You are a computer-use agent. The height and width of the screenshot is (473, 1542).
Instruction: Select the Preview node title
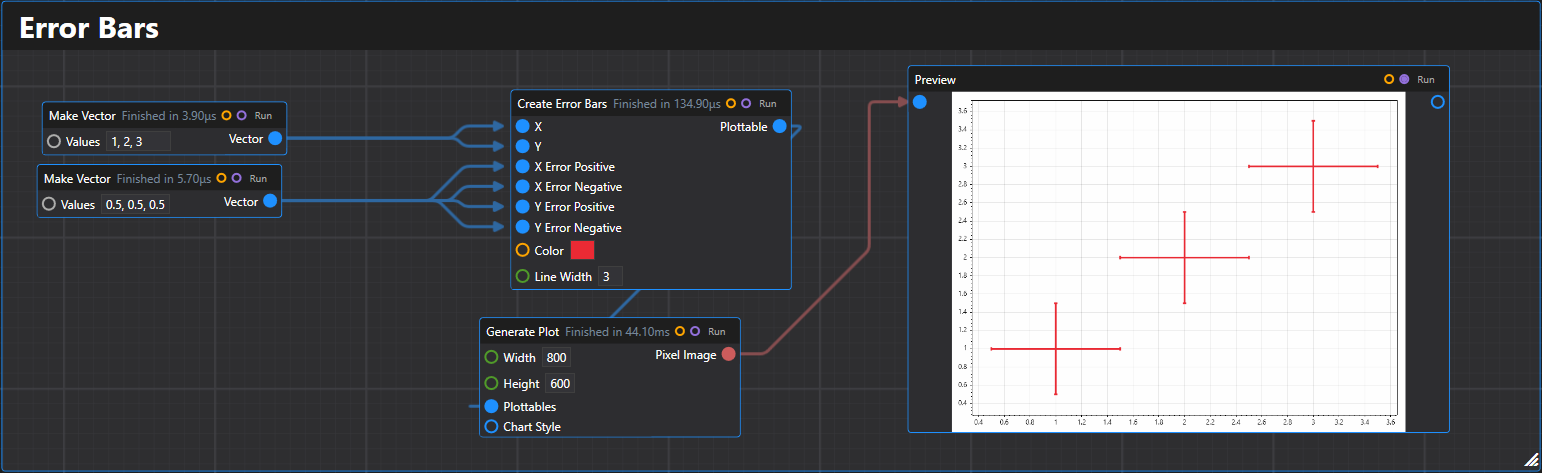tap(935, 79)
